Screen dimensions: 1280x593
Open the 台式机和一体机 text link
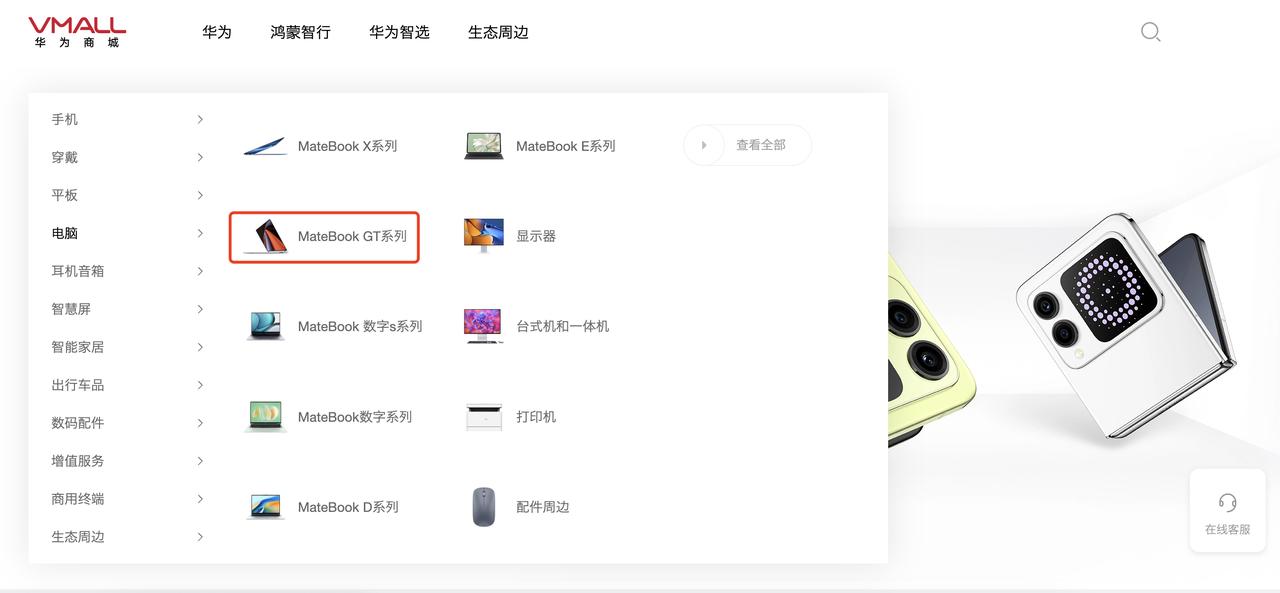click(562, 327)
